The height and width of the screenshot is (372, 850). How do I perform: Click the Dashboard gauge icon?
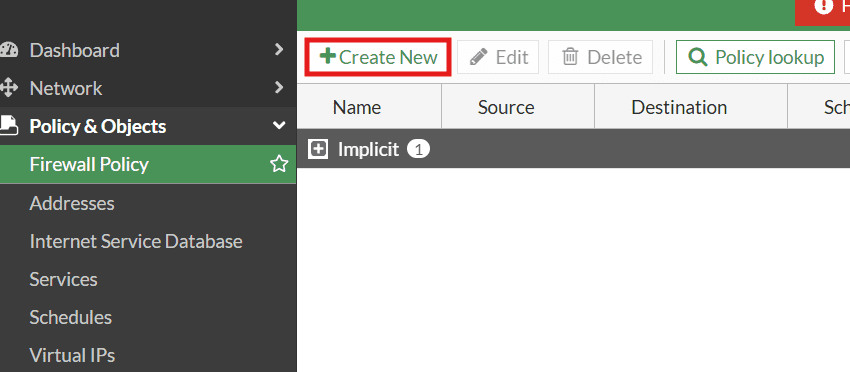coord(8,50)
